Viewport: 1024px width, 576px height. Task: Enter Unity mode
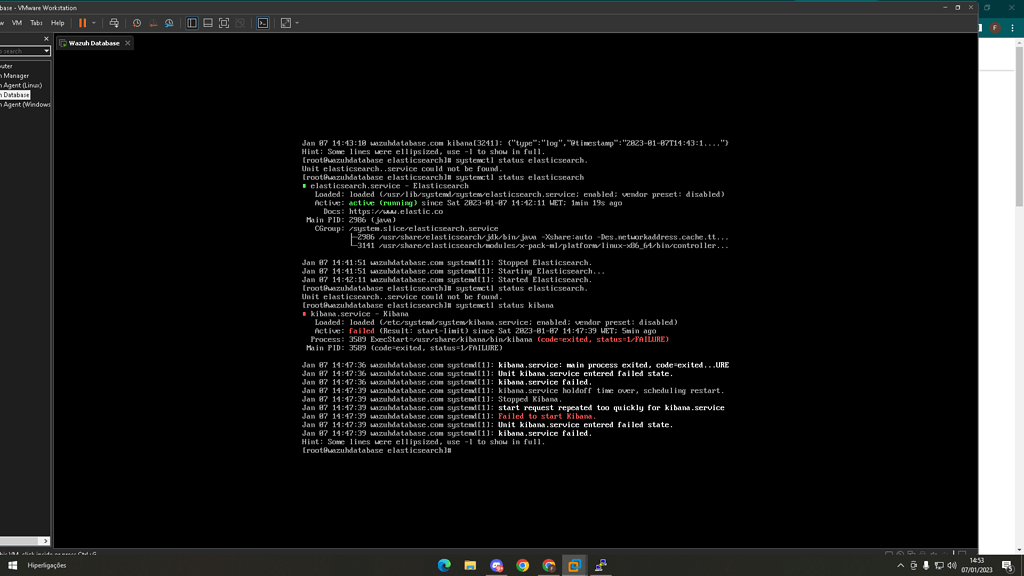pyautogui.click(x=240, y=22)
